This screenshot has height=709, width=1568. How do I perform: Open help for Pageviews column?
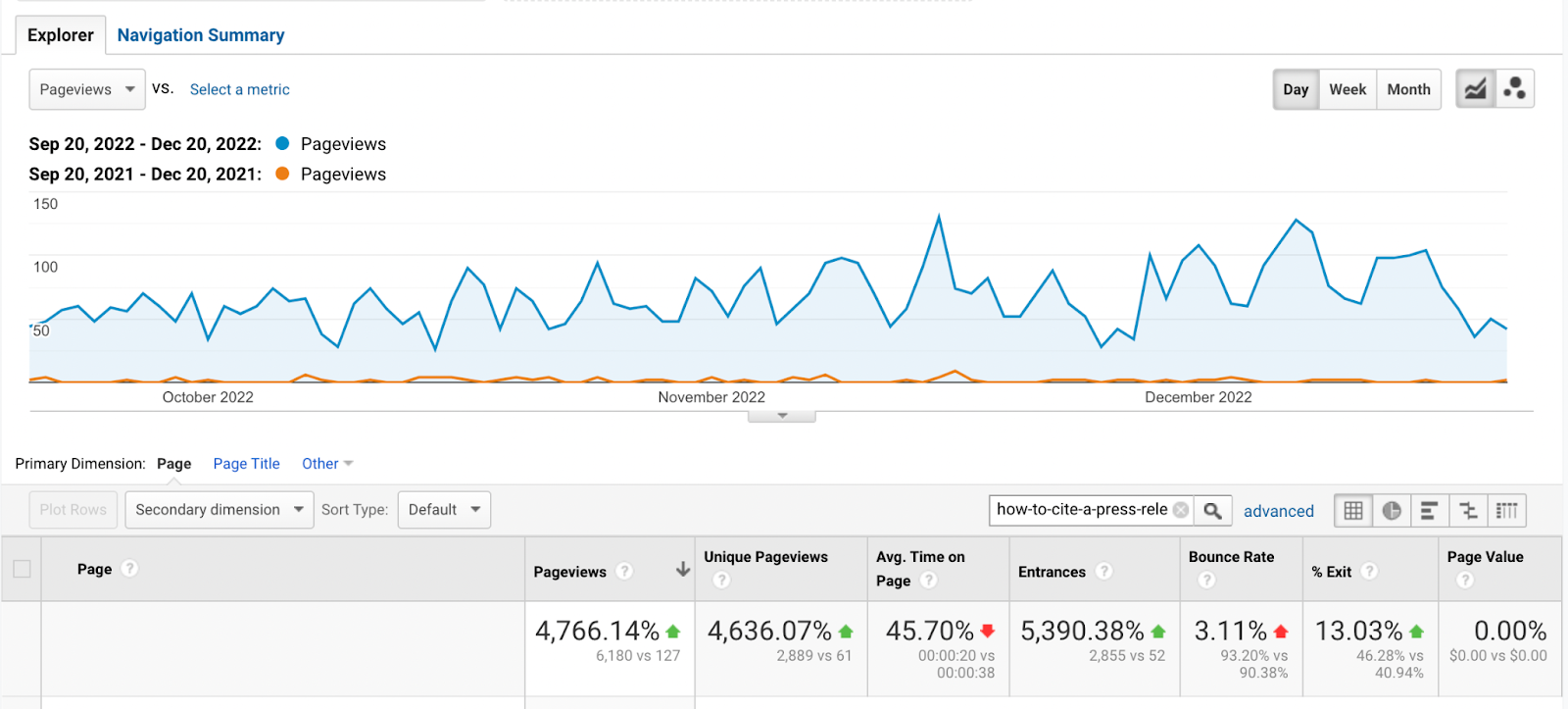pyautogui.click(x=624, y=571)
